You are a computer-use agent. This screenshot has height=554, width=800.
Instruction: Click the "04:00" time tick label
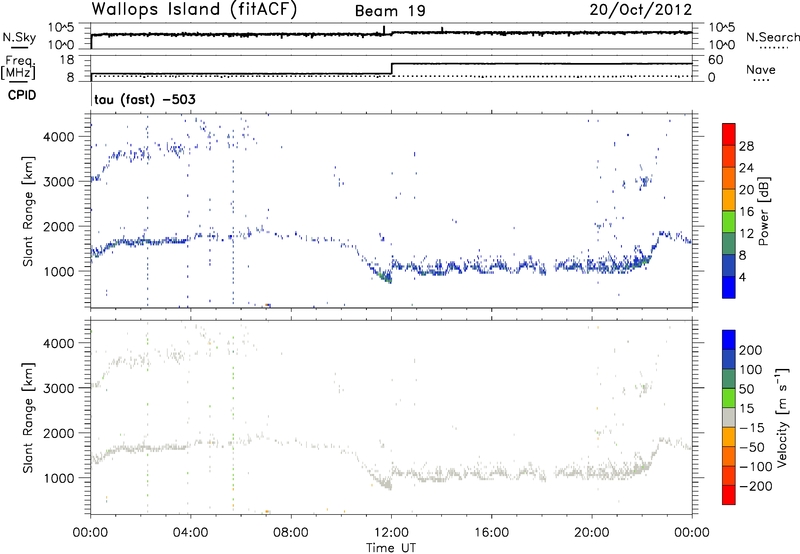pos(190,533)
